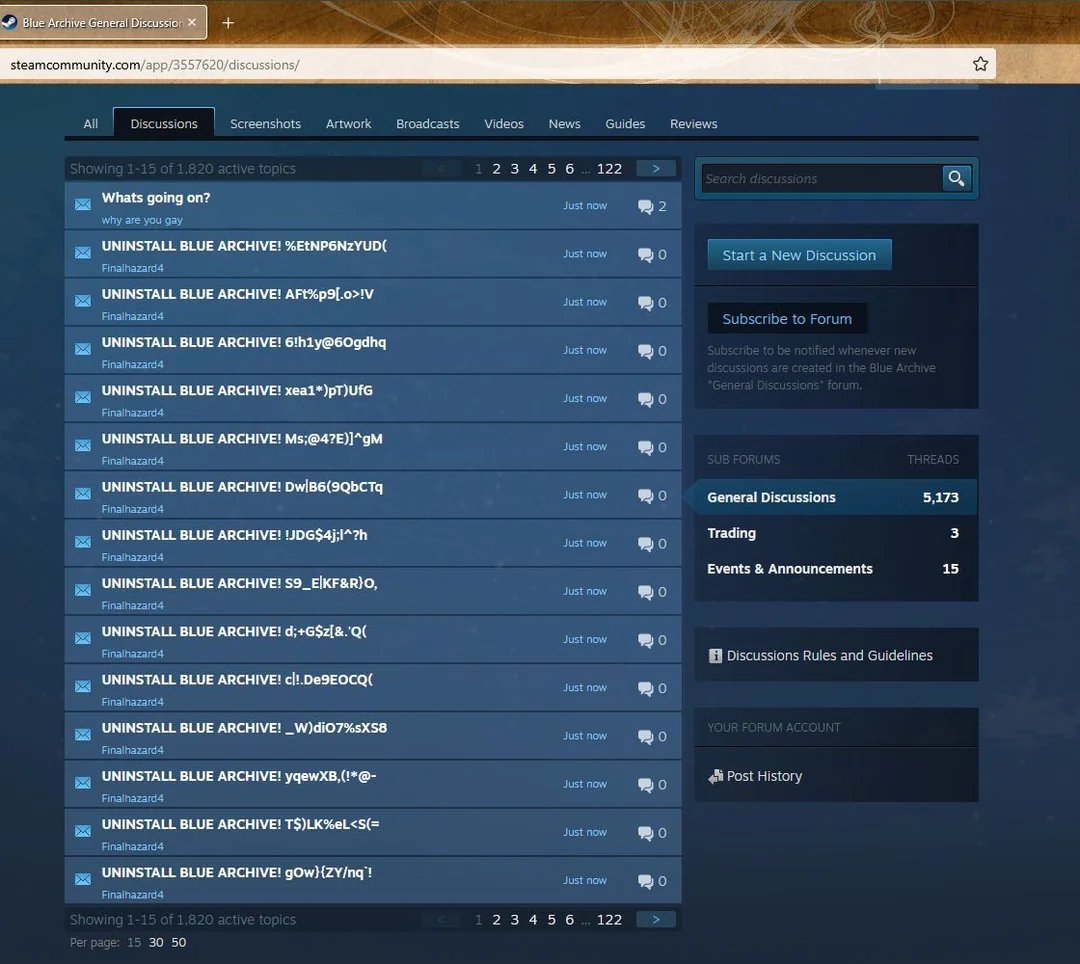This screenshot has width=1080, height=964.
Task: Open topic ending T$)LK%eL<S(=
Action: coord(240,824)
